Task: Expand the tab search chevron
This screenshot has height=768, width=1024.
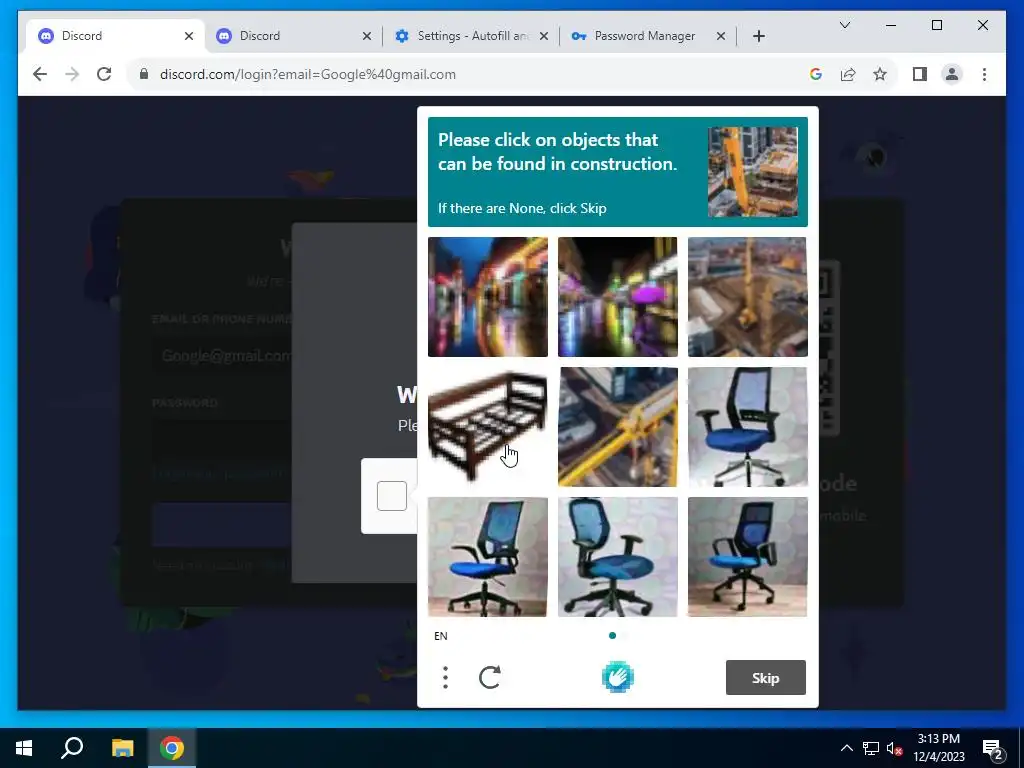Action: [x=844, y=25]
